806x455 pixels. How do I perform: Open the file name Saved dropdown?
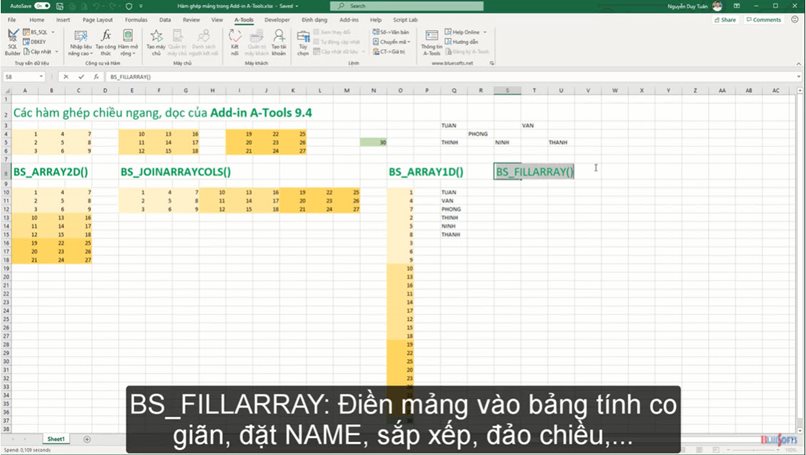tap(297, 6)
